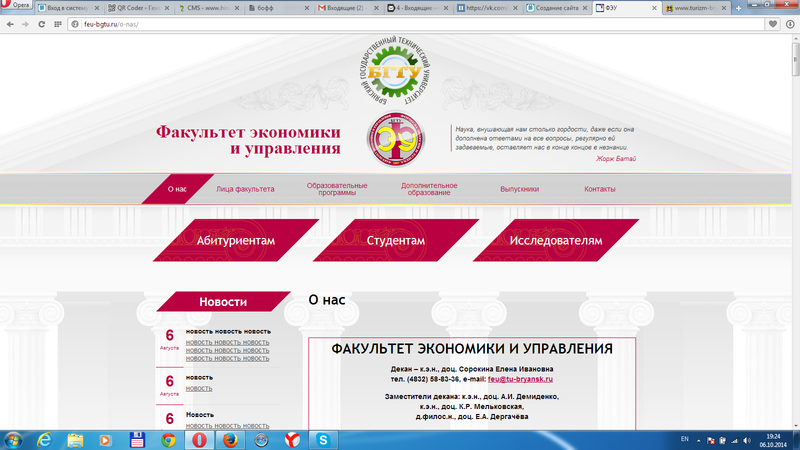Screen dimensions: 800x450
Task: Click the 'Жорж Батай' quote author
Action: [x=616, y=159]
